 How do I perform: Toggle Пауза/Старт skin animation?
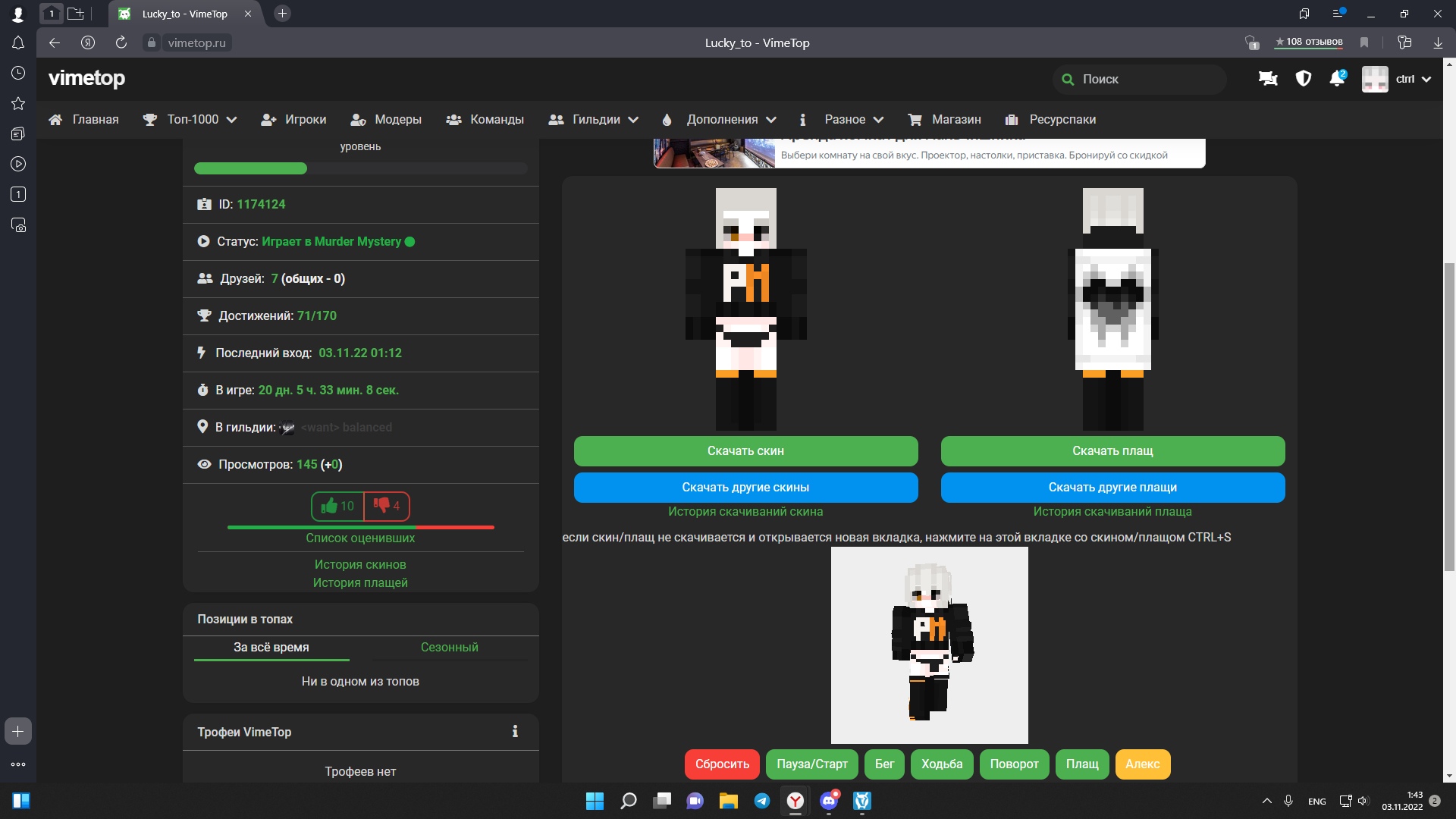811,764
